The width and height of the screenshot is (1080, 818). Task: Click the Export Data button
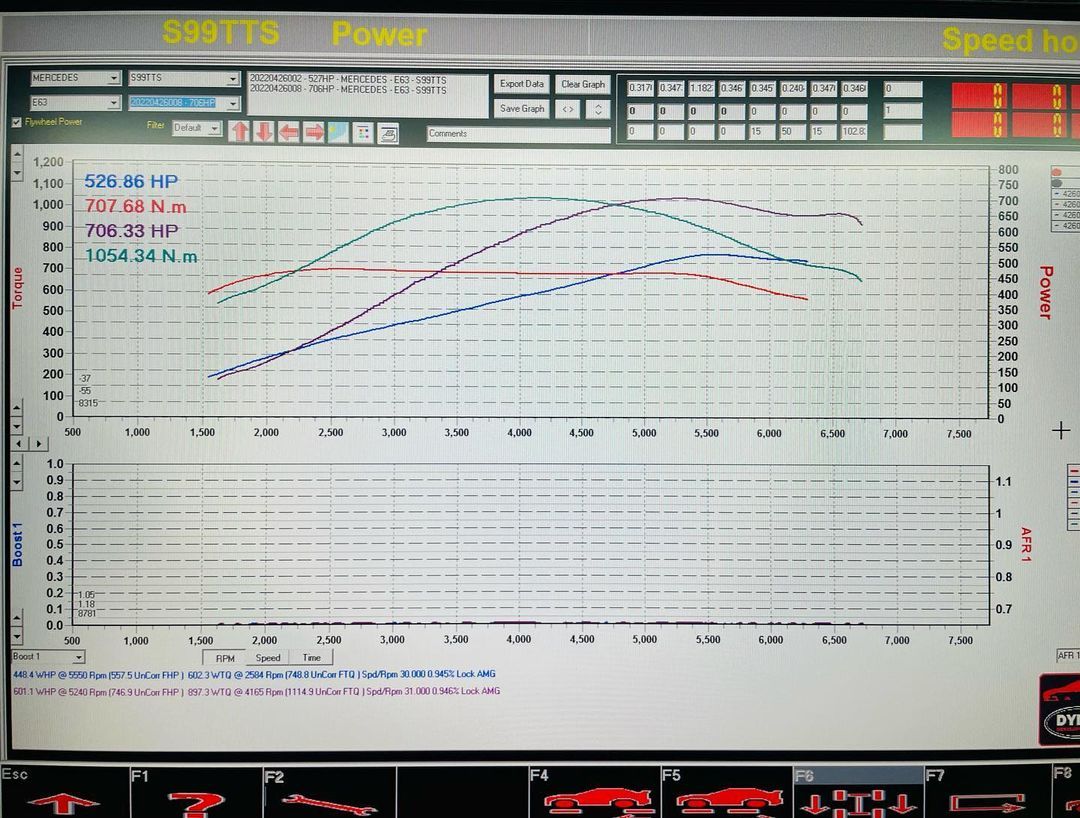521,84
